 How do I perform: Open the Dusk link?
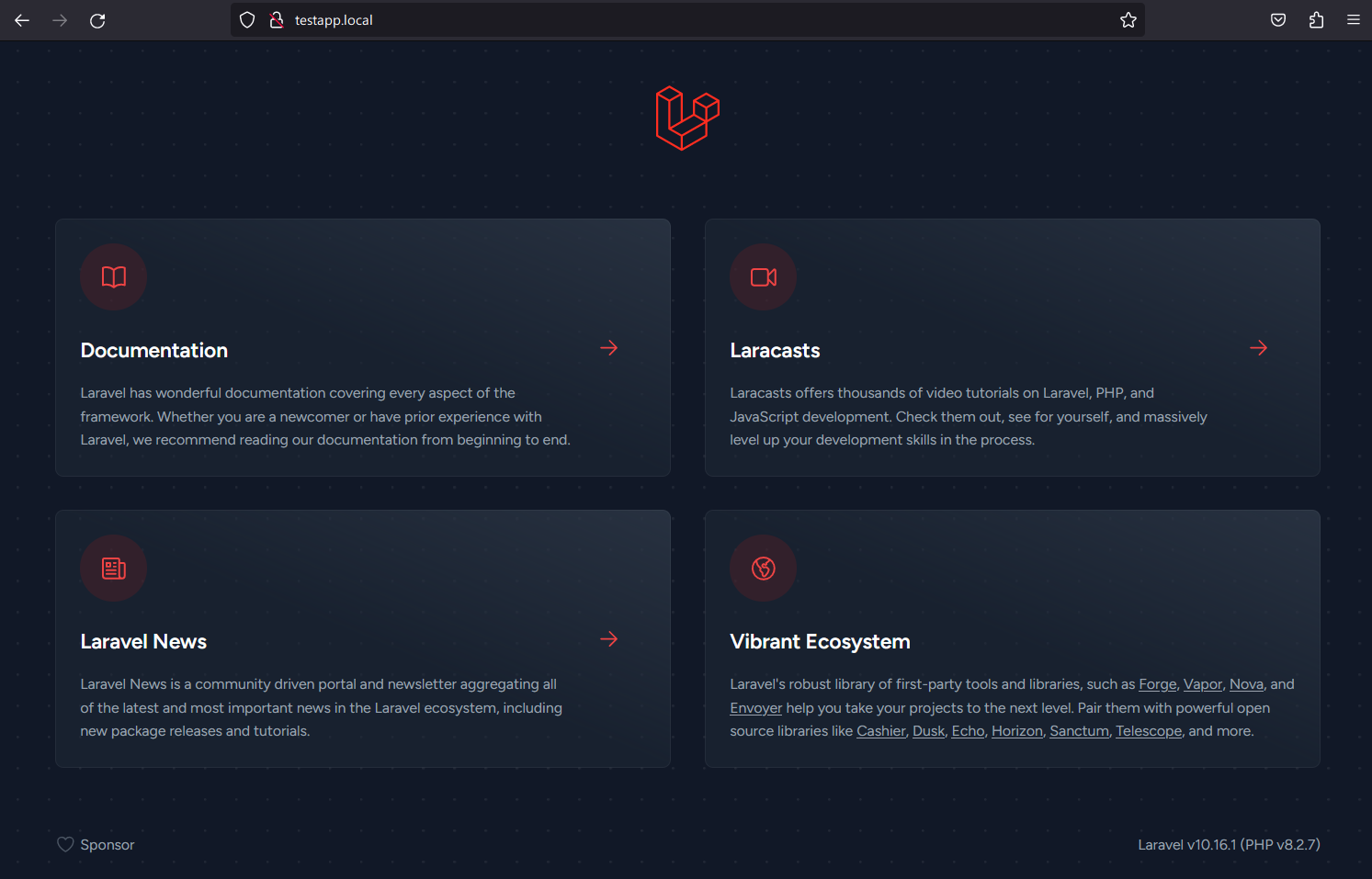tap(929, 731)
